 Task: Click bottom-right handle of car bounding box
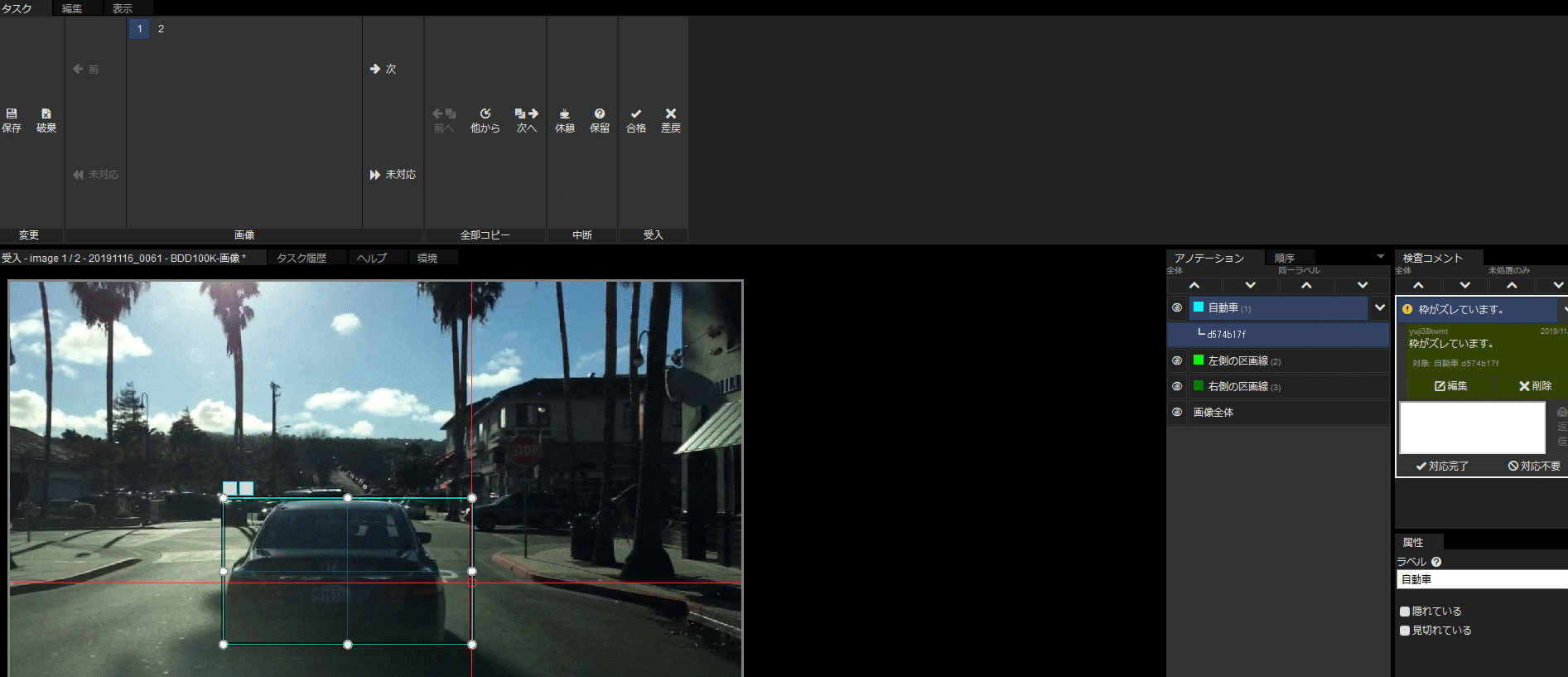(x=472, y=645)
